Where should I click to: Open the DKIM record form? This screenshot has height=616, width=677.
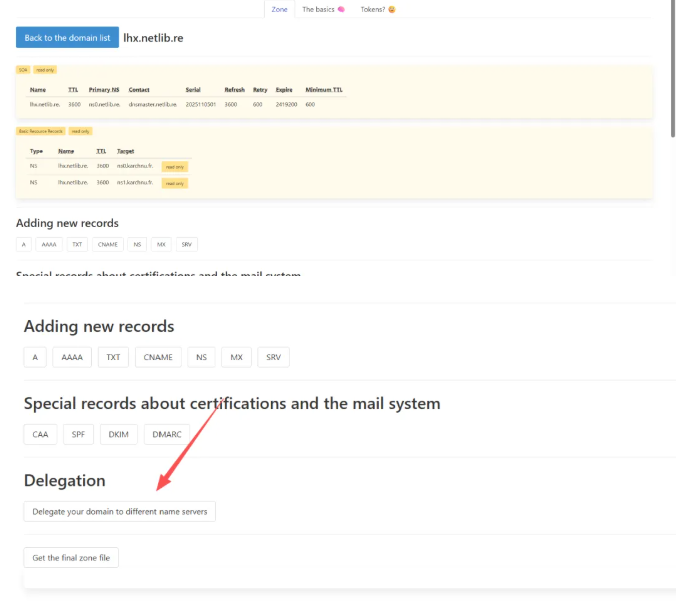click(118, 434)
